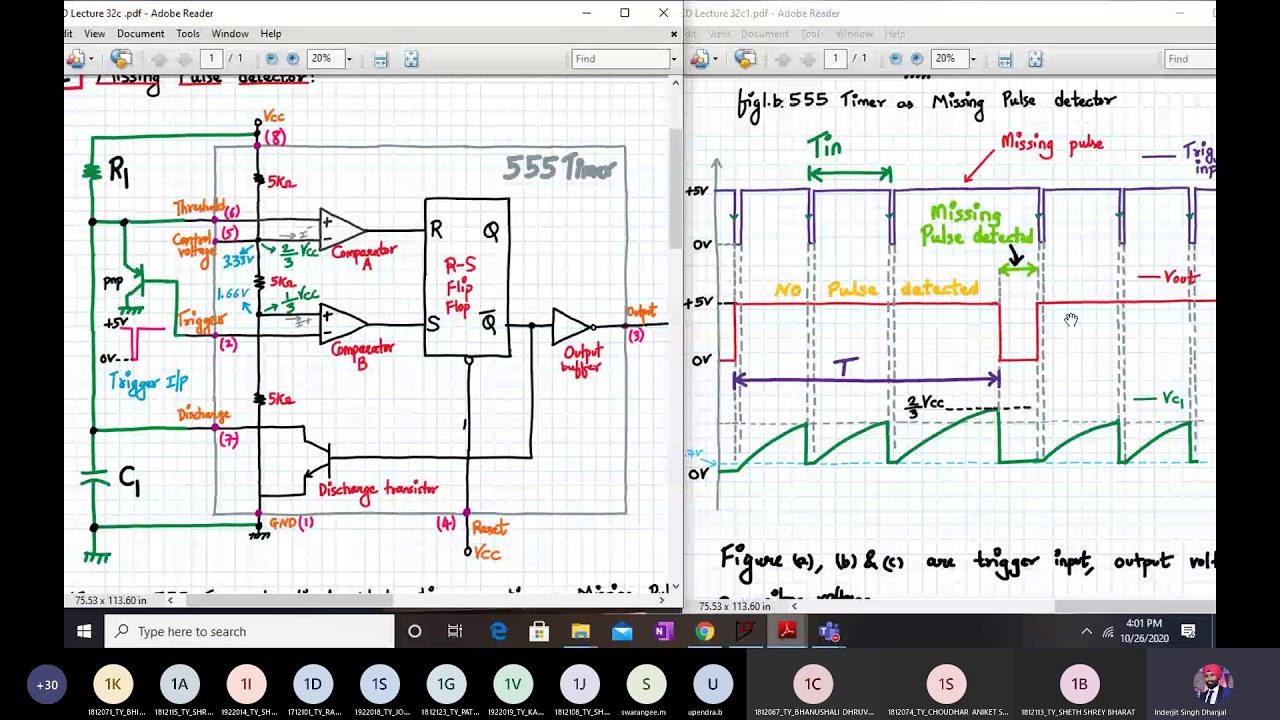
Task: Open View menu in Lecture 32c1 window
Action: [720, 34]
